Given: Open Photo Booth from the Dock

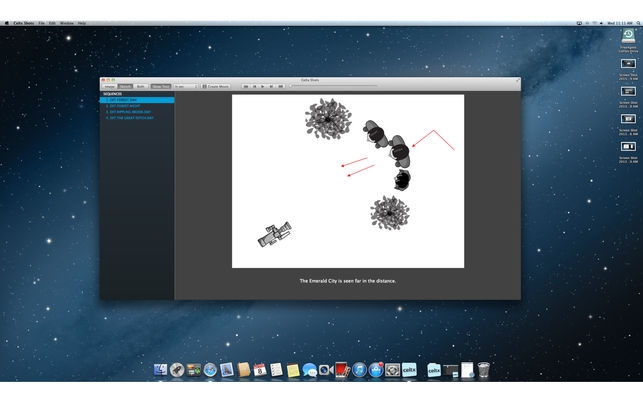Looking at the screenshot, I should pos(342,370).
